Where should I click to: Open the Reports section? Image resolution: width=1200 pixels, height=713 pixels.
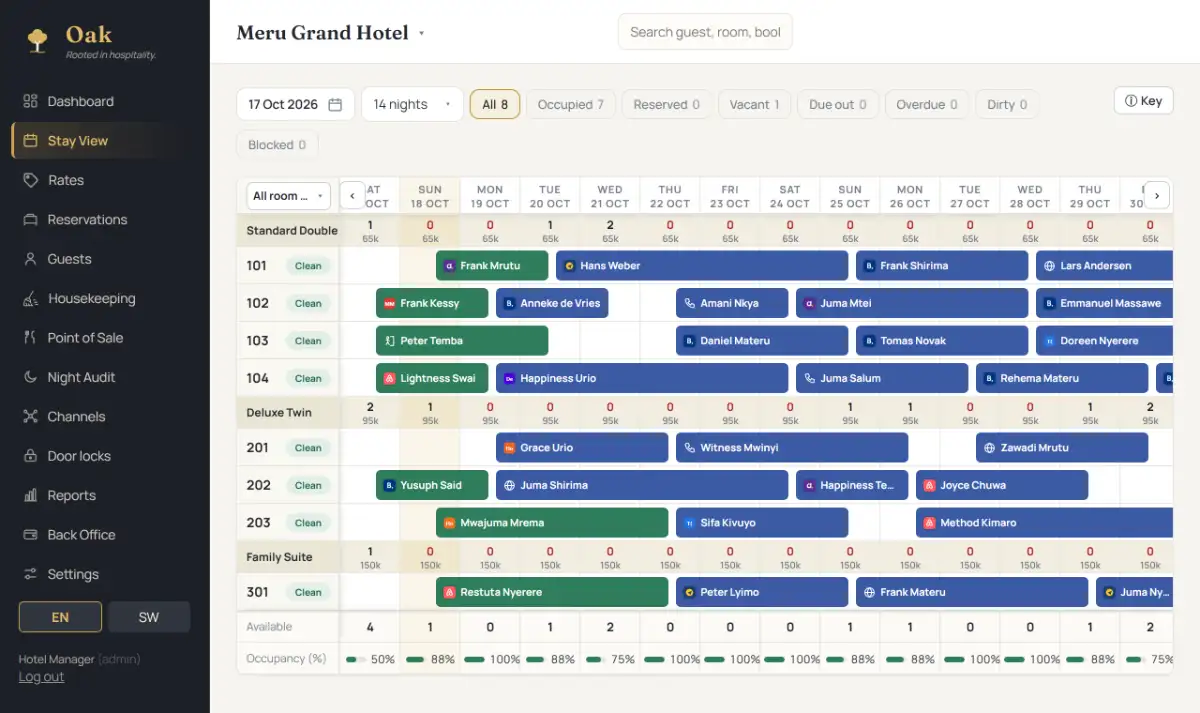pyautogui.click(x=100, y=495)
